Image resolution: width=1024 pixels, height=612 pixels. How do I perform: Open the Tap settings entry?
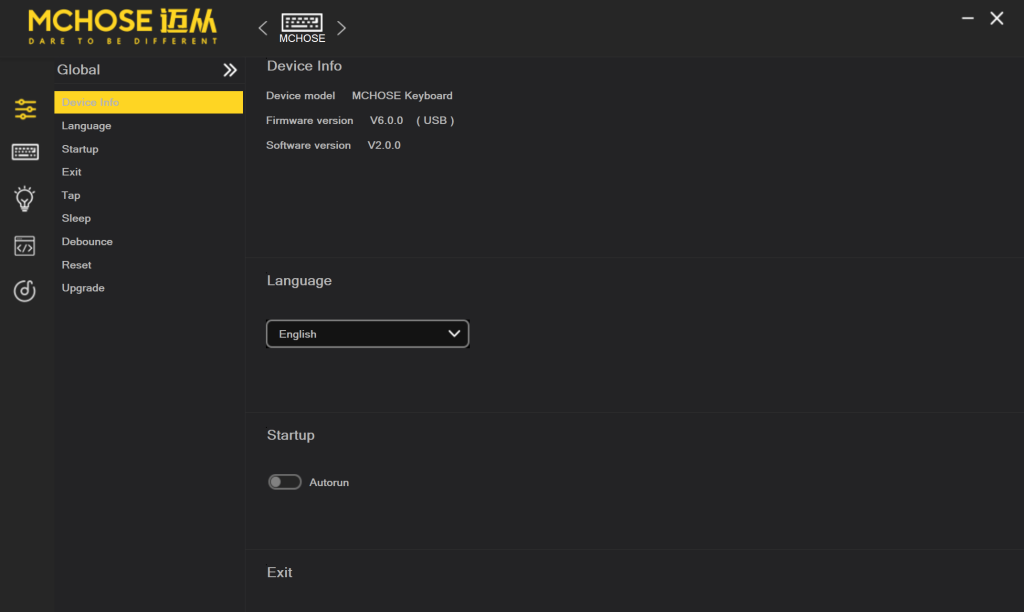pos(71,195)
